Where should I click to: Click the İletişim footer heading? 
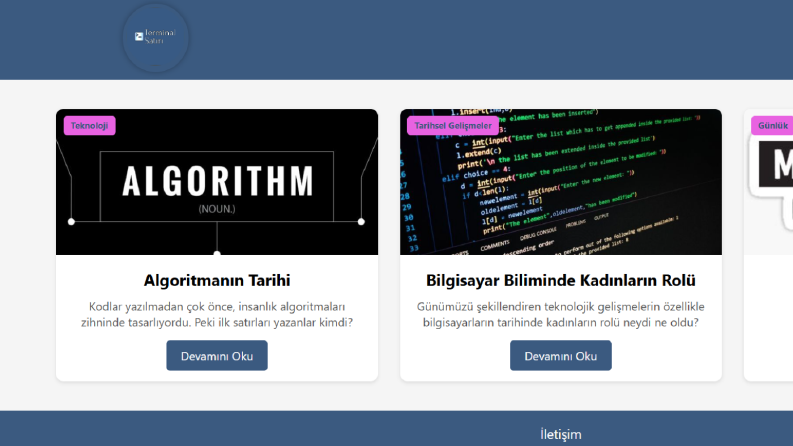(x=561, y=434)
